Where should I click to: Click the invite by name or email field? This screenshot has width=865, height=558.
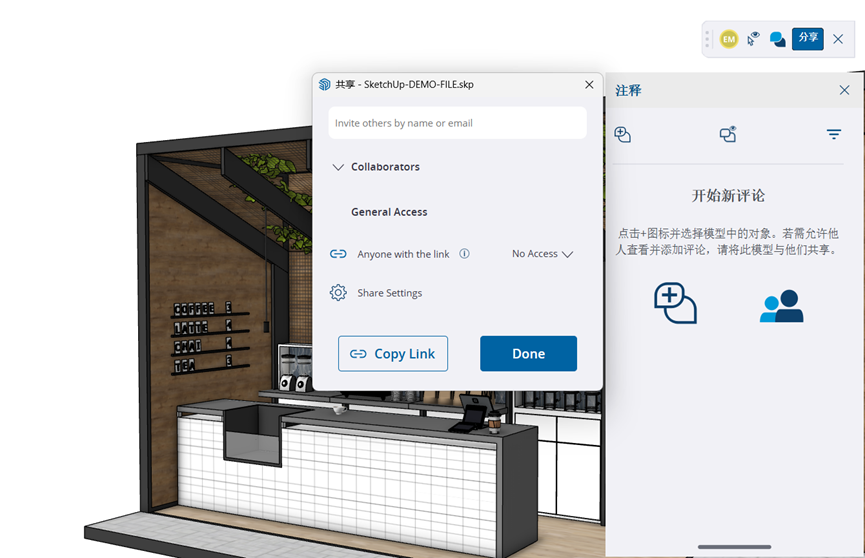457,123
